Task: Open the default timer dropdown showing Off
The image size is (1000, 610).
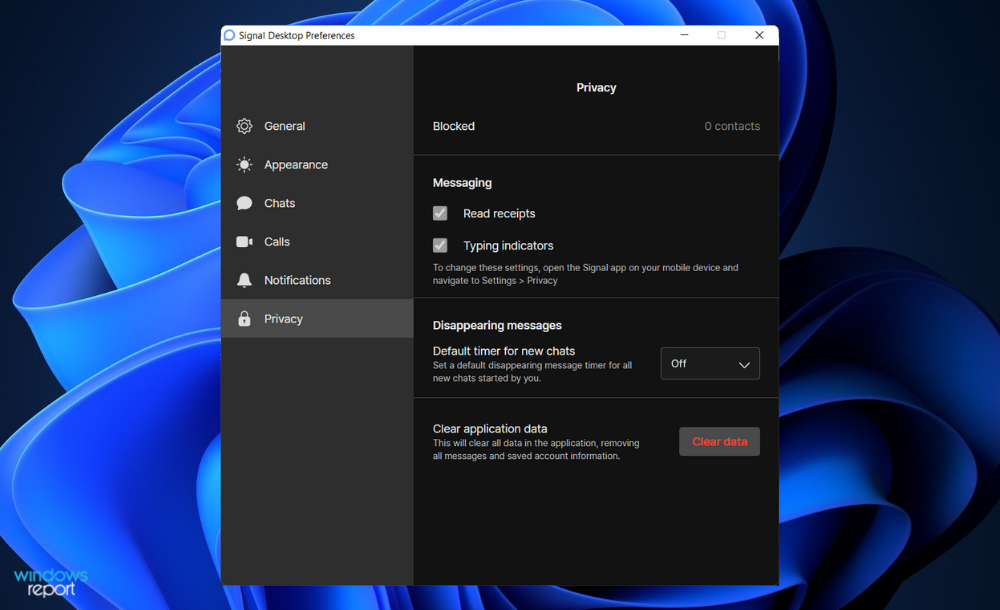Action: click(x=710, y=364)
